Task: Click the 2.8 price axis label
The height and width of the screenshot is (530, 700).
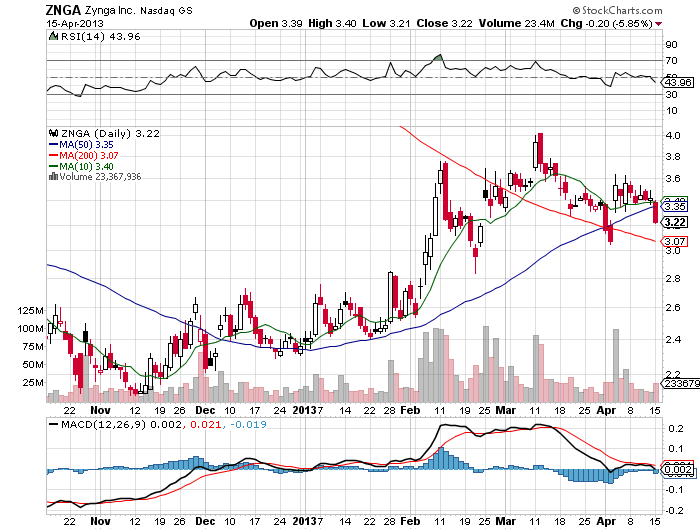Action: pyautogui.click(x=673, y=279)
